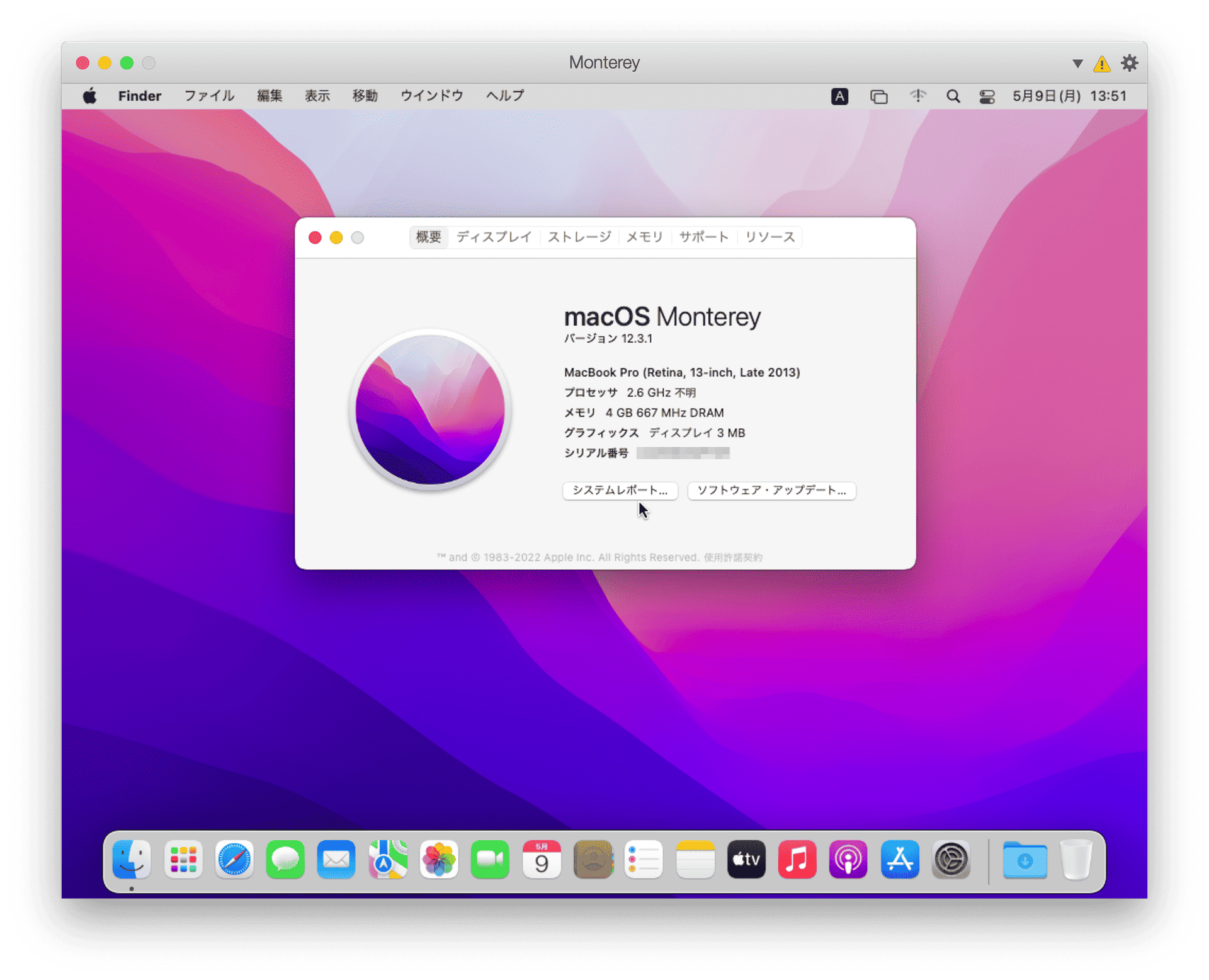
Task: Click the メモリ 4 GB 667 MHz DRAM line
Action: pyautogui.click(x=644, y=413)
